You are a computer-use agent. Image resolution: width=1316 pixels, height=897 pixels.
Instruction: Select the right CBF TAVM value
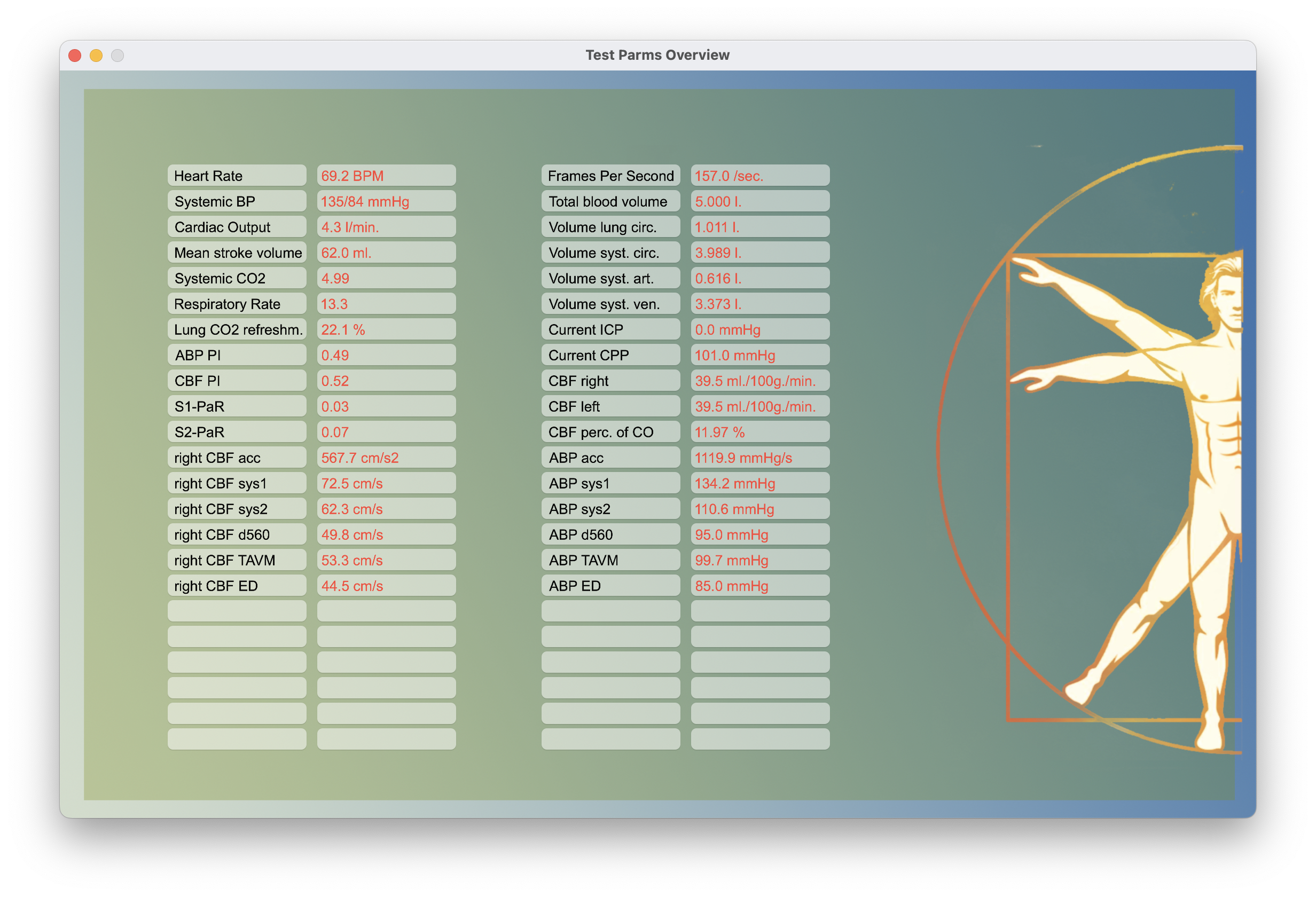click(386, 560)
